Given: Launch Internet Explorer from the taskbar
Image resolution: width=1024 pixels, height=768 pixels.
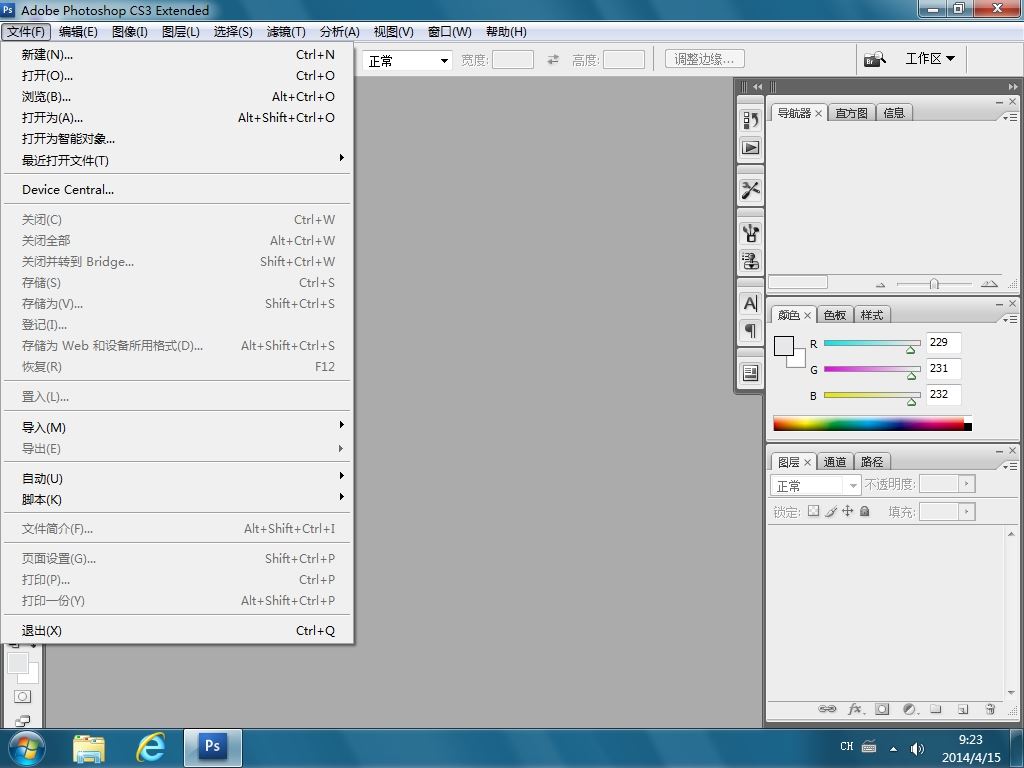Looking at the screenshot, I should click(x=150, y=748).
